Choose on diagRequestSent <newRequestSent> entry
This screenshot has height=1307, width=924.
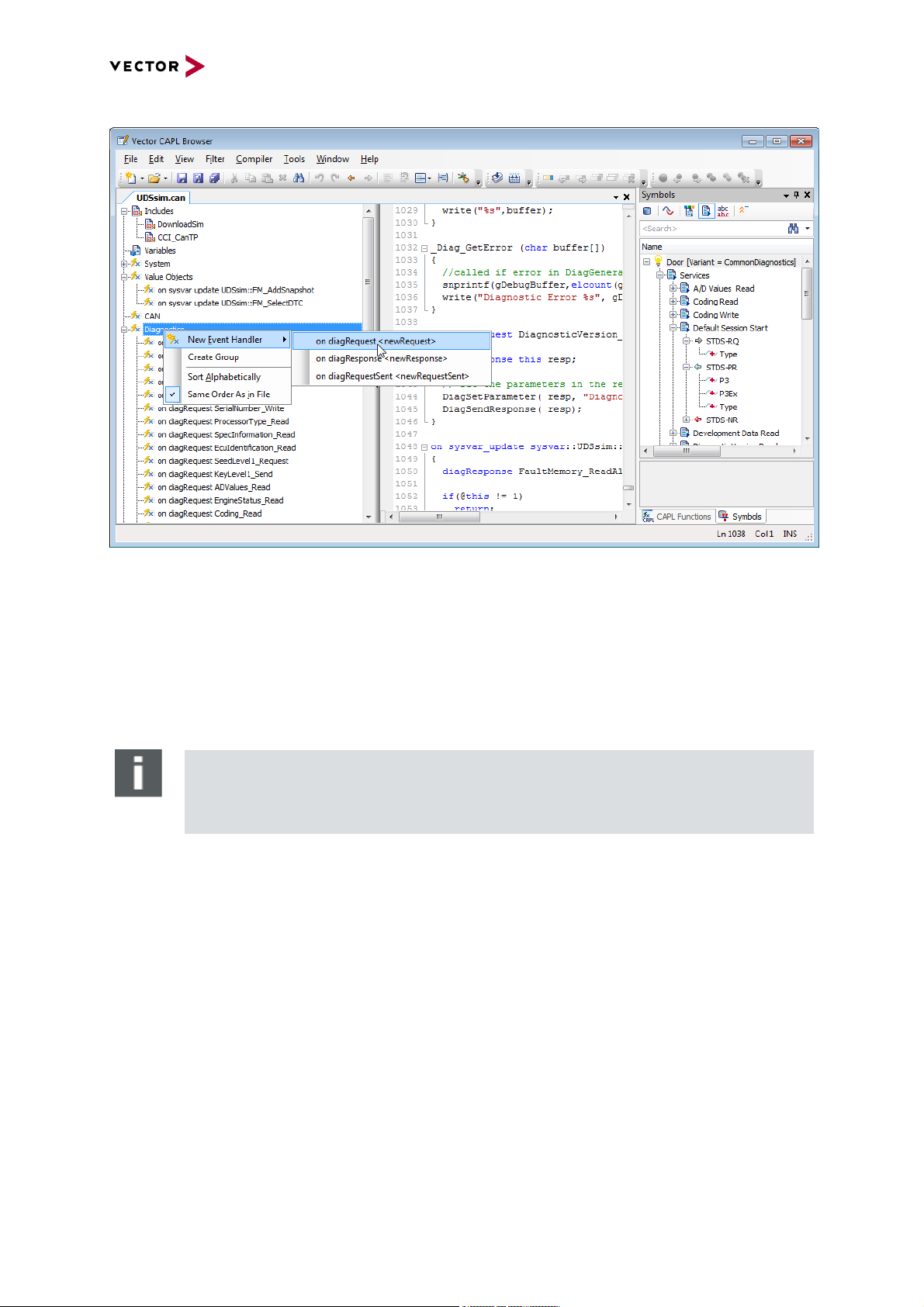tap(391, 376)
